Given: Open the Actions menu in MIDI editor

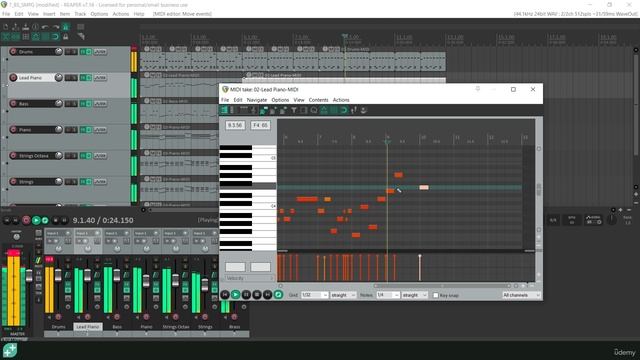Looking at the screenshot, I should click(x=341, y=100).
